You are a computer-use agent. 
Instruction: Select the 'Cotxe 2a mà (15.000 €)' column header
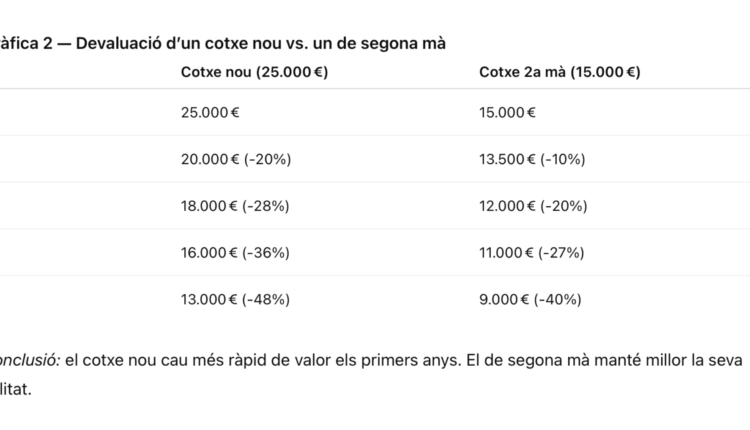(560, 72)
